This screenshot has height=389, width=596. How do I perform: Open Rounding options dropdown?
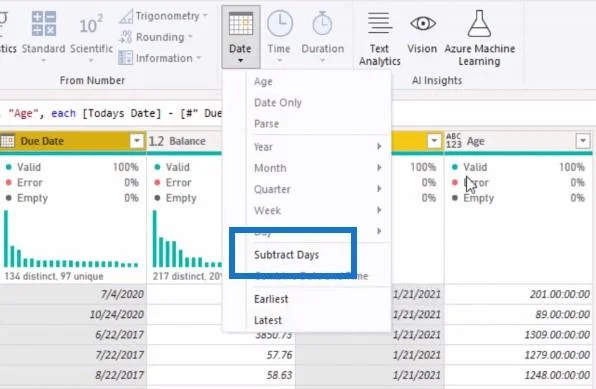coord(156,37)
